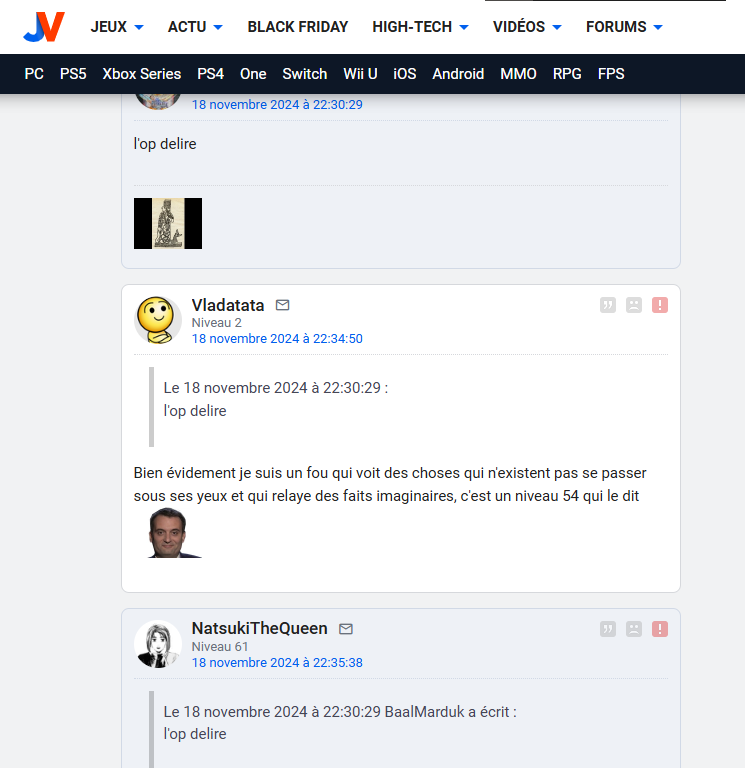Open permalink dated 18 novembre 2024 à 22:34:50
Image resolution: width=745 pixels, height=768 pixels.
click(277, 339)
